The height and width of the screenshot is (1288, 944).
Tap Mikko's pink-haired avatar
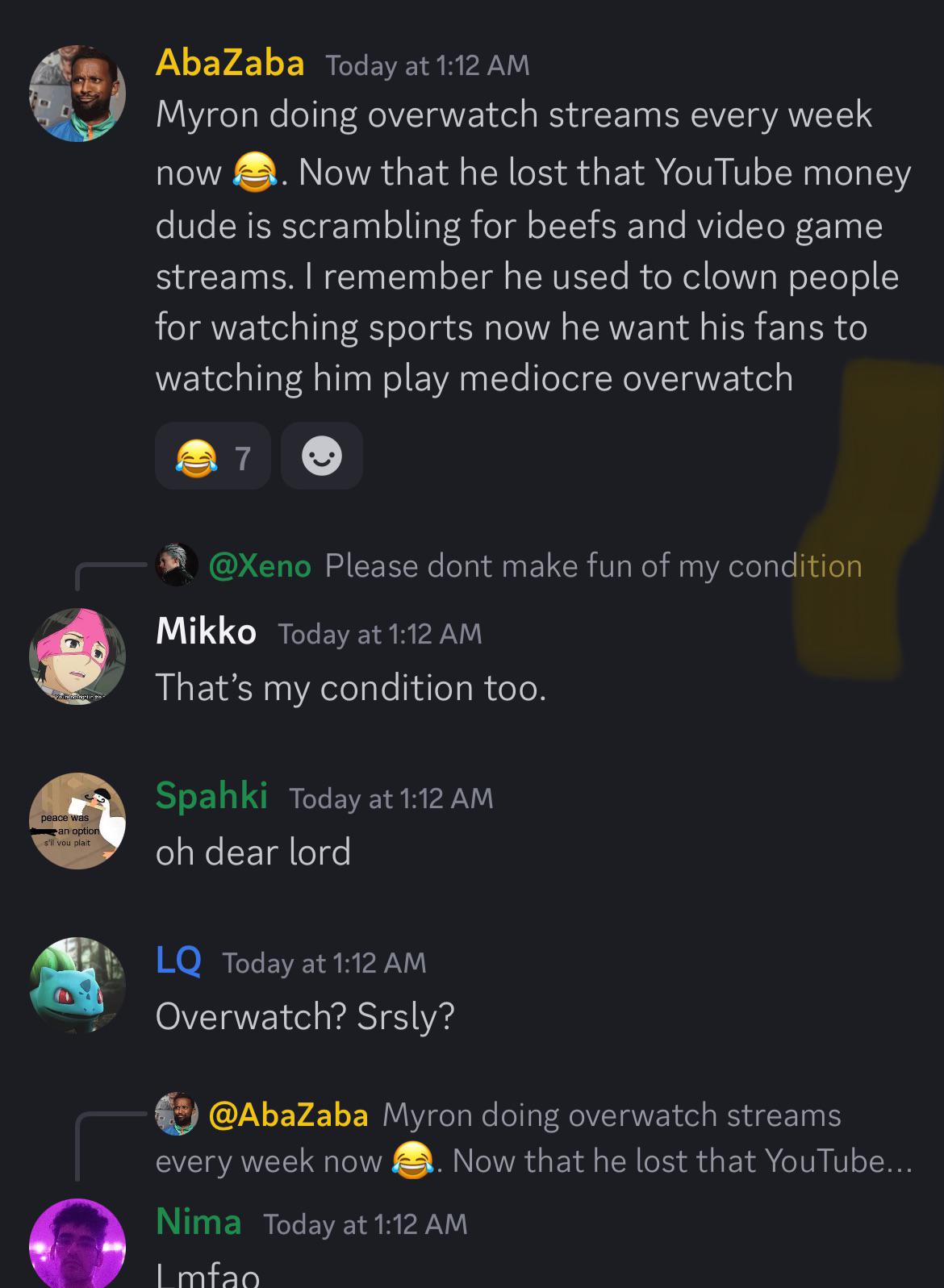tap(77, 657)
